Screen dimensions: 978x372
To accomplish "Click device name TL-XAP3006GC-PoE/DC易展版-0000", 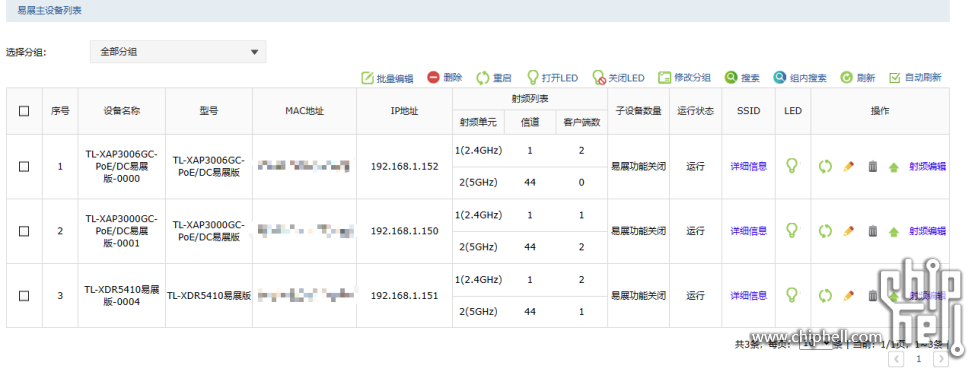I will pos(122,167).
